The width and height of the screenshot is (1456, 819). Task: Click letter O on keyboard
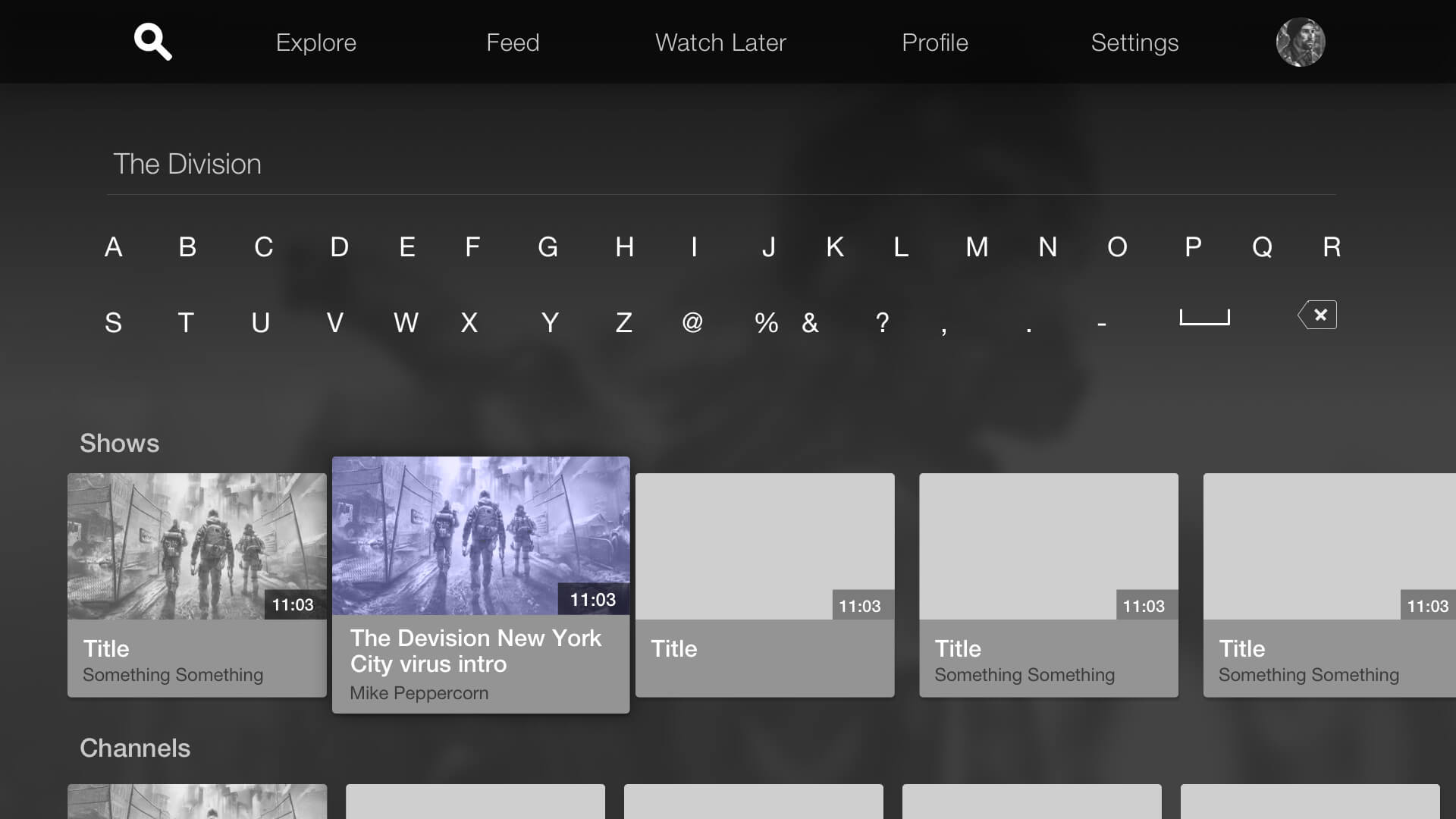tap(1117, 247)
